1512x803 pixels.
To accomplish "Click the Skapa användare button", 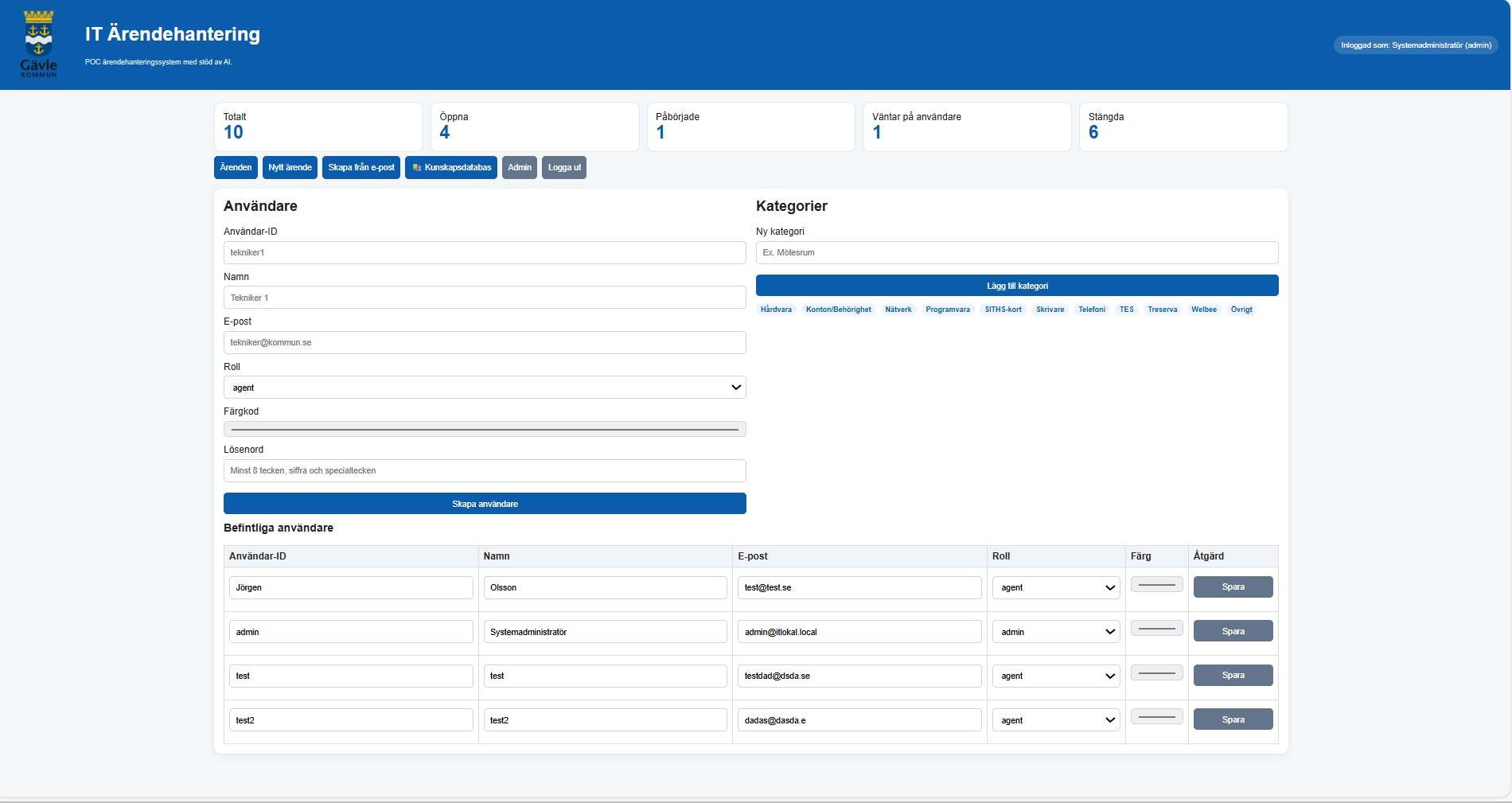I will click(485, 504).
